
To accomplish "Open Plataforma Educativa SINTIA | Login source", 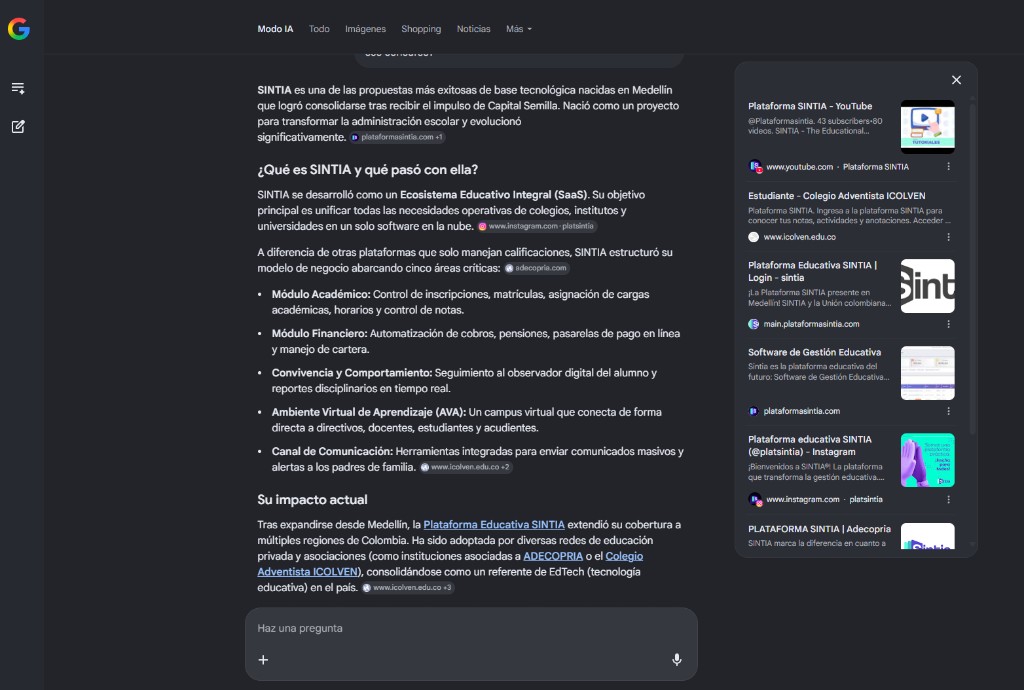I will click(x=812, y=271).
